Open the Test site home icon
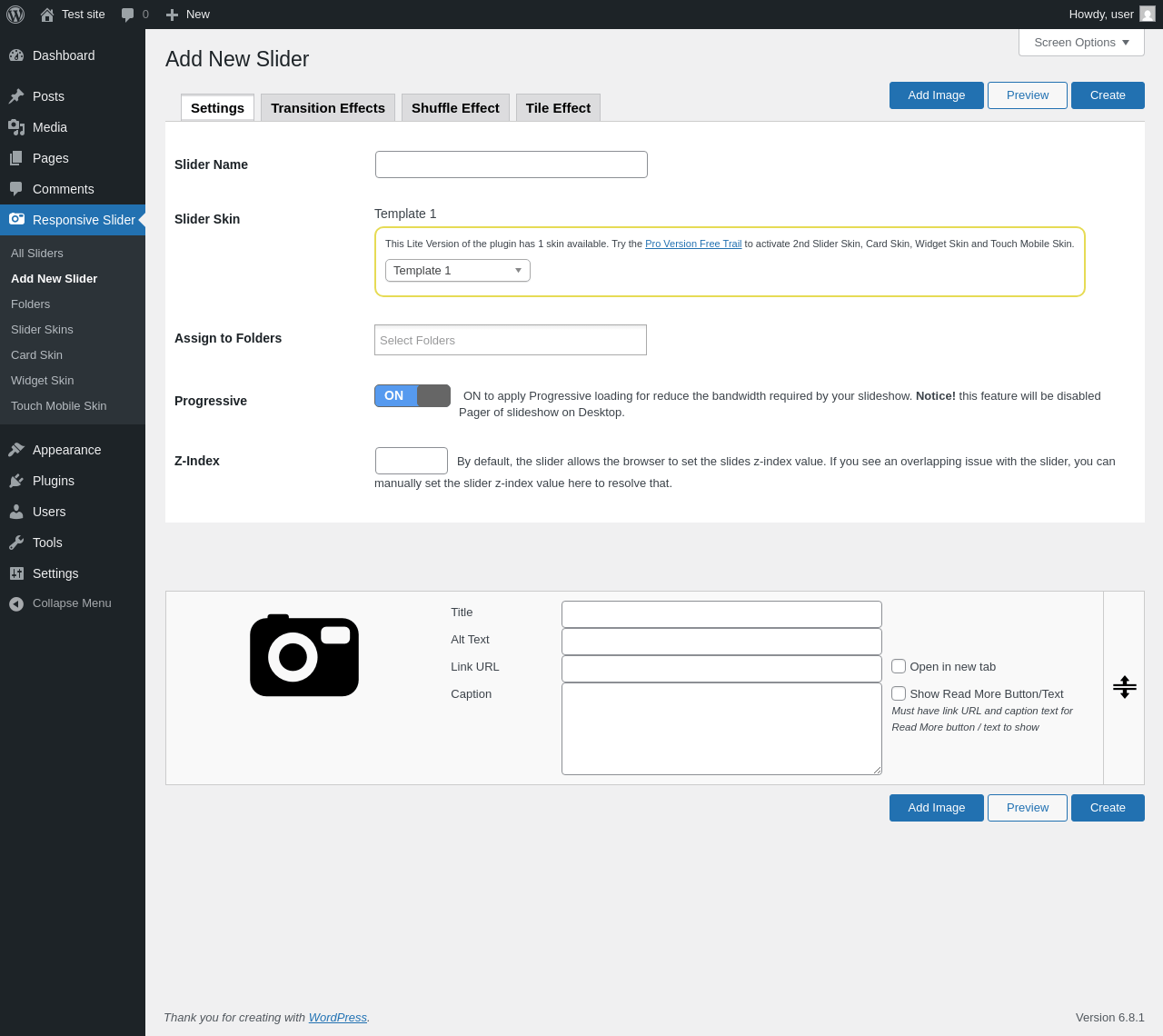The image size is (1163, 1036). pyautogui.click(x=47, y=15)
